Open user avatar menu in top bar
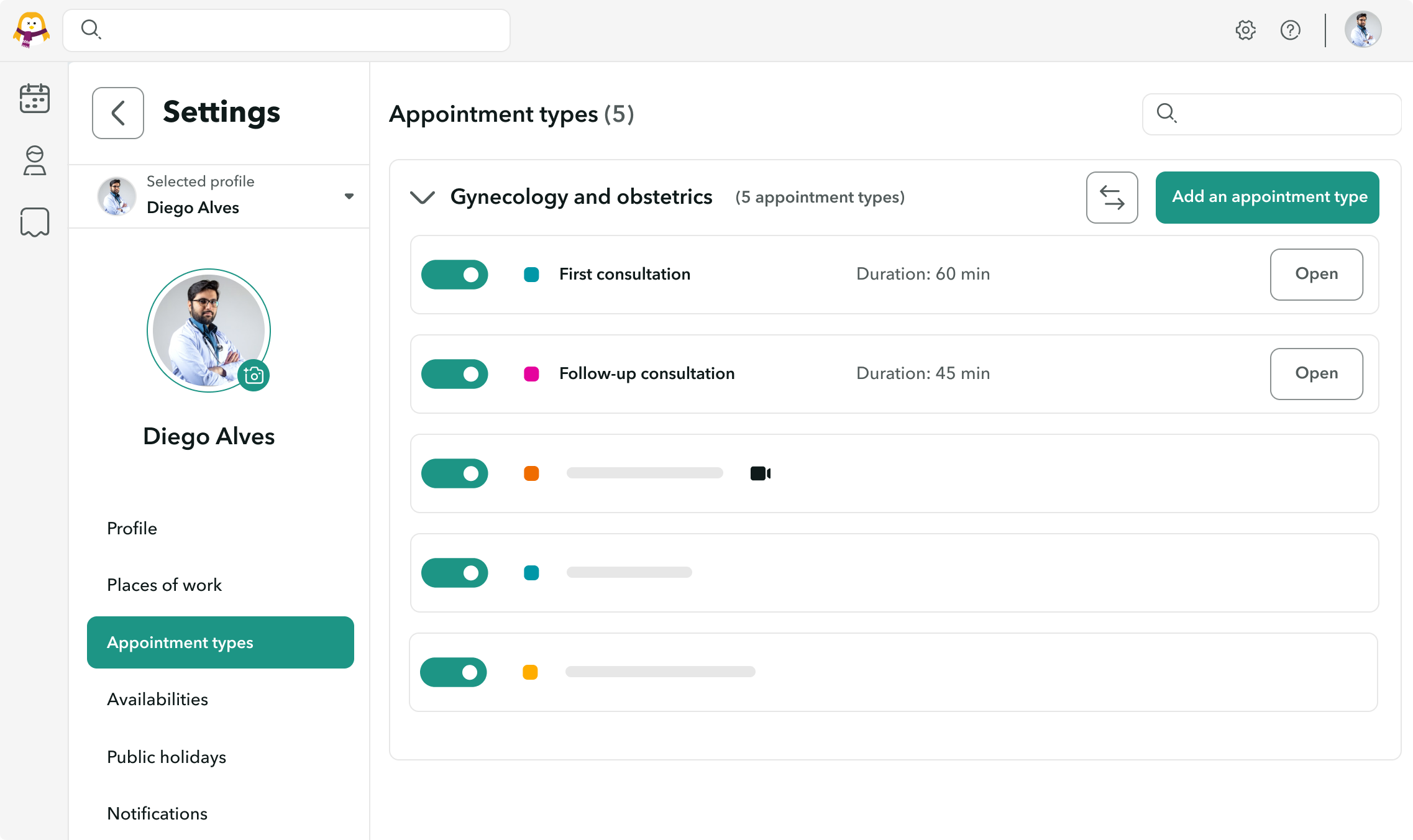The height and width of the screenshot is (840, 1413). 1363,30
